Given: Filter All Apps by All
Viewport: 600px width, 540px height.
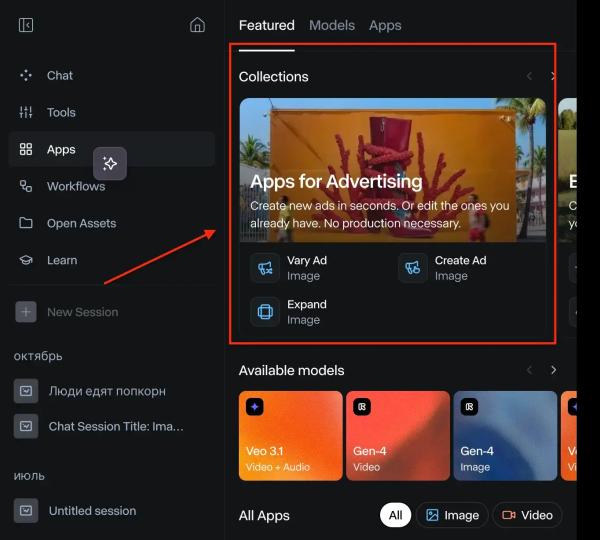Looking at the screenshot, I should pos(395,515).
